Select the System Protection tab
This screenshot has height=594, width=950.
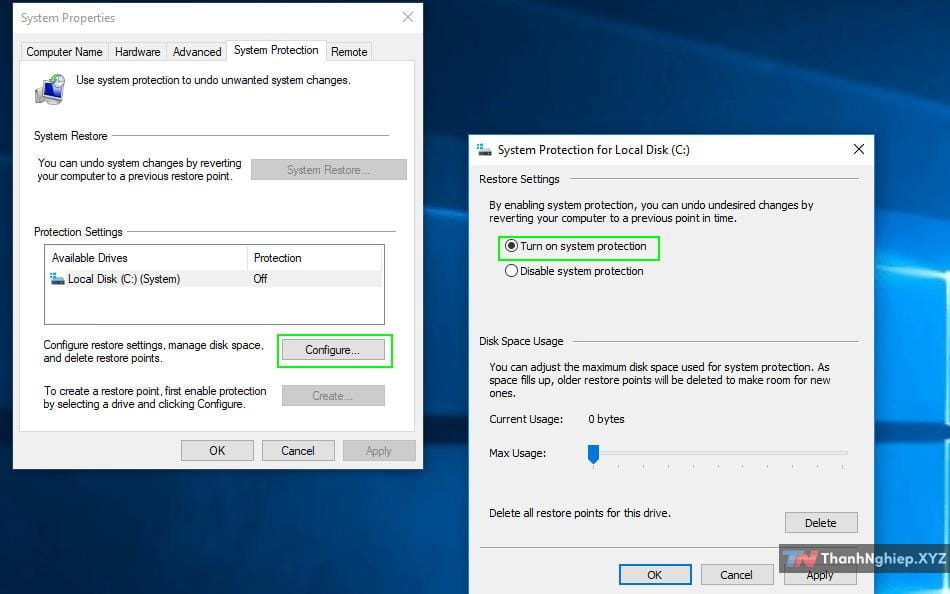(x=276, y=50)
